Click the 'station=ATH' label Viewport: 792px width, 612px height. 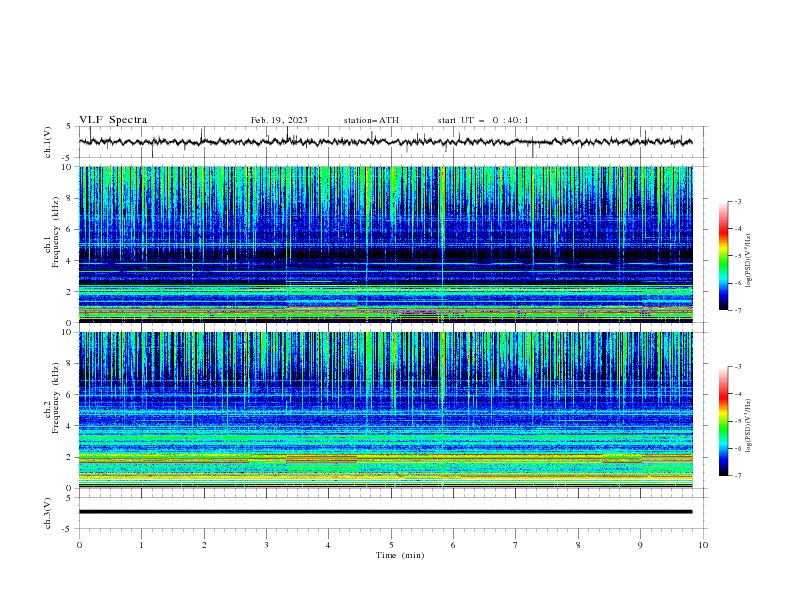point(371,120)
